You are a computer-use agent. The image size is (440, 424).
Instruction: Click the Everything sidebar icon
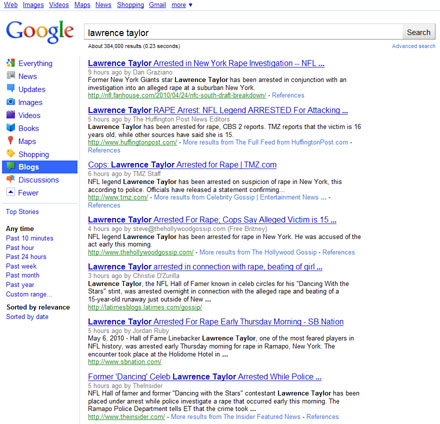coord(11,63)
